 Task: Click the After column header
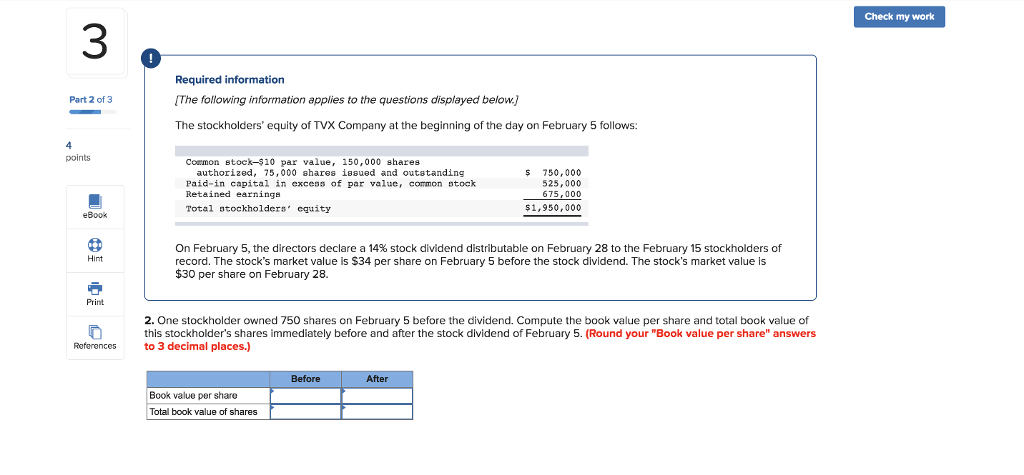click(x=377, y=379)
